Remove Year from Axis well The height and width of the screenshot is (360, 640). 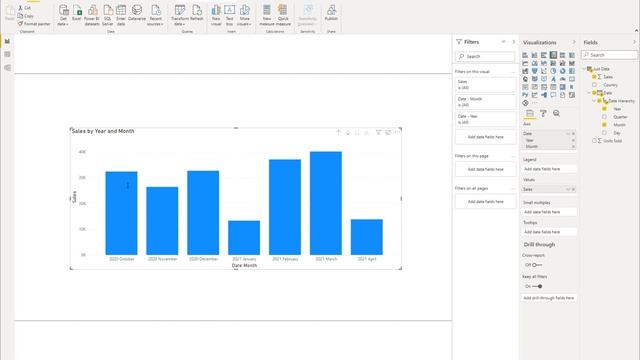(573, 140)
